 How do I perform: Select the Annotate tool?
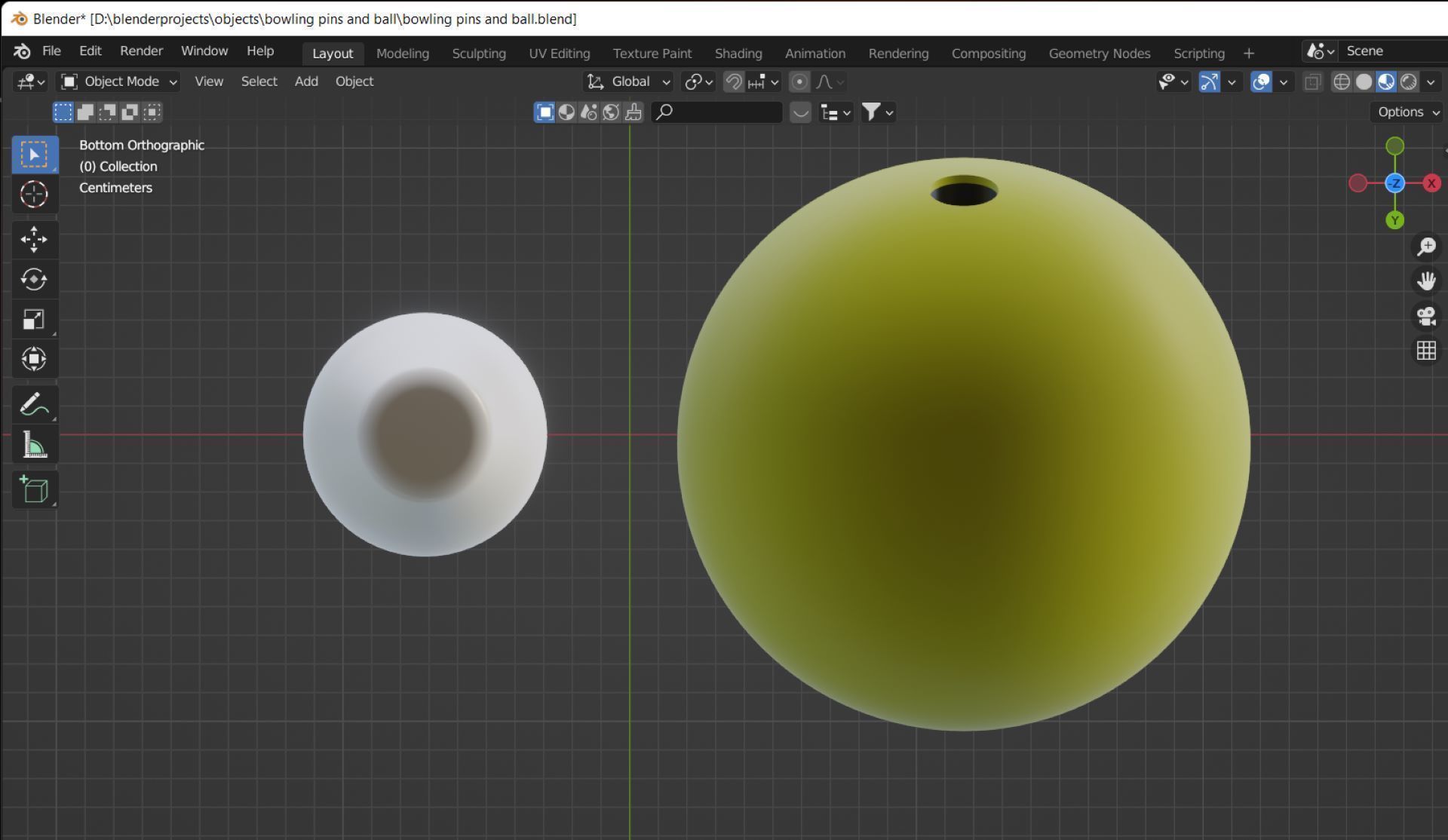pos(34,405)
